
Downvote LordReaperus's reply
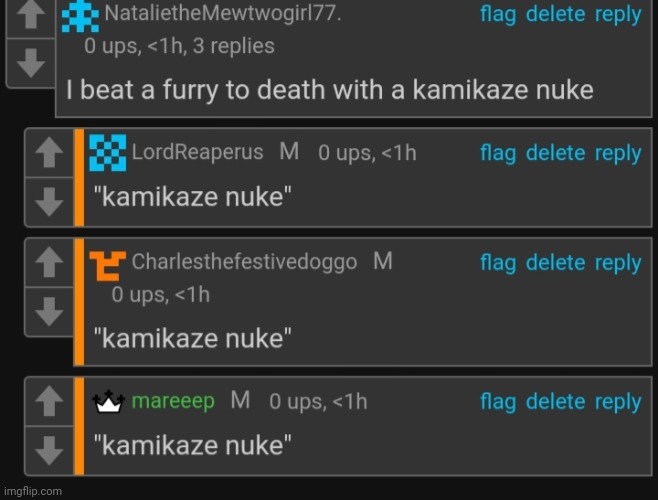[49, 202]
